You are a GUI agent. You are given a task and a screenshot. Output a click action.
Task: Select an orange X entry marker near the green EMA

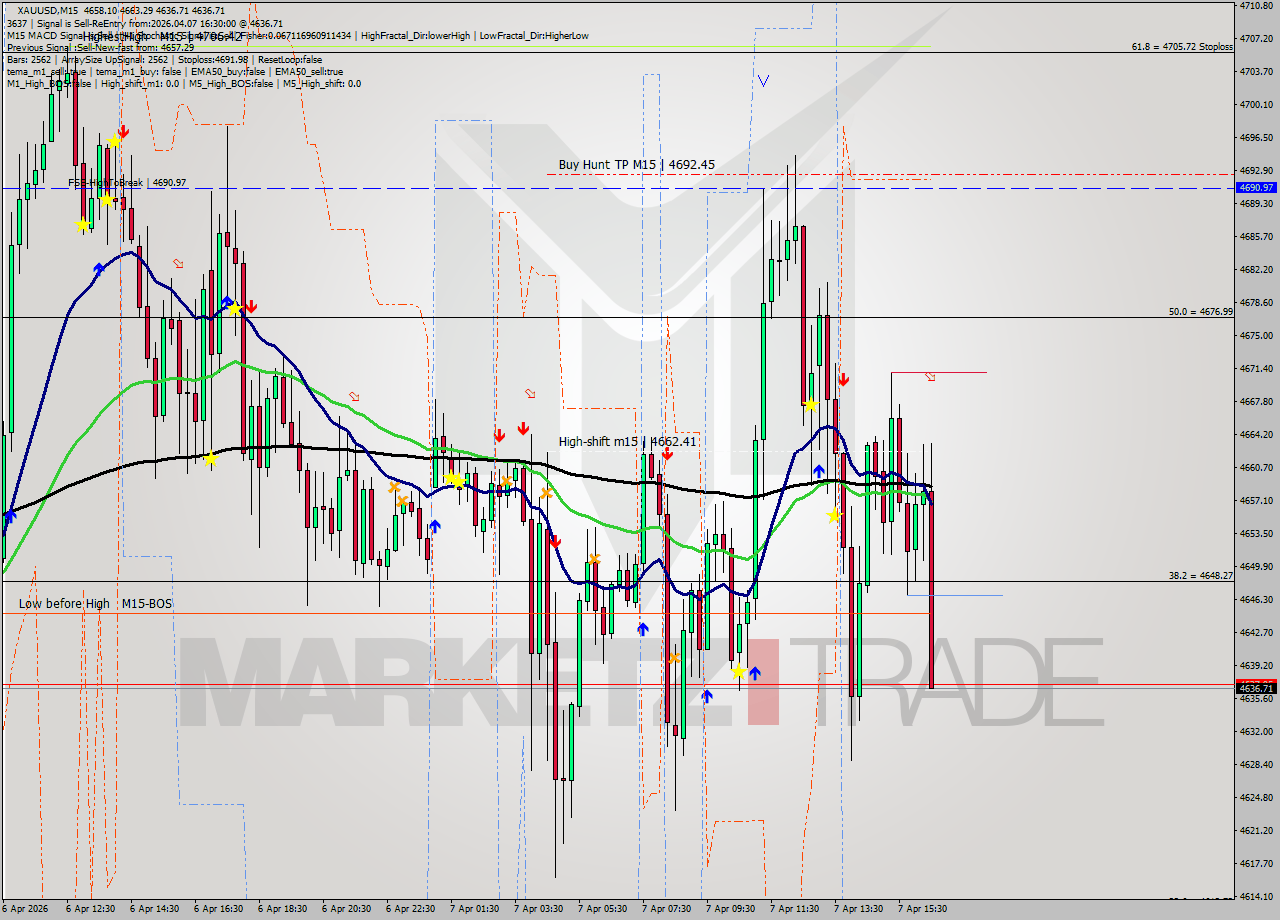click(x=393, y=490)
